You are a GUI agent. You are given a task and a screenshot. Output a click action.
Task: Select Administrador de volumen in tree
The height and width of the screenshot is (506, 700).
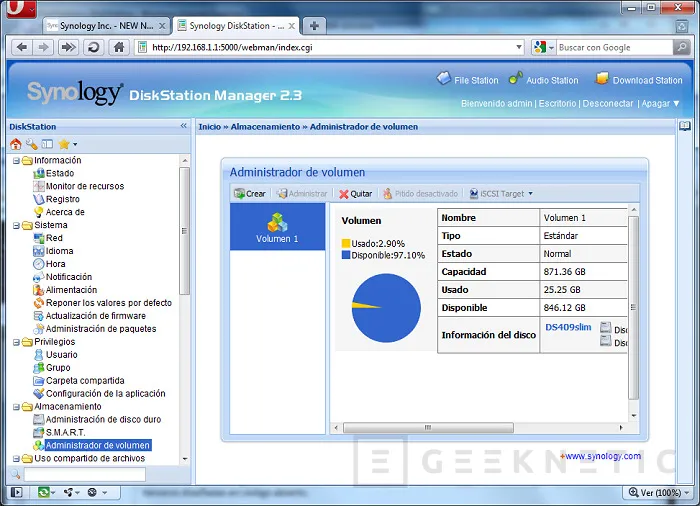click(97, 445)
